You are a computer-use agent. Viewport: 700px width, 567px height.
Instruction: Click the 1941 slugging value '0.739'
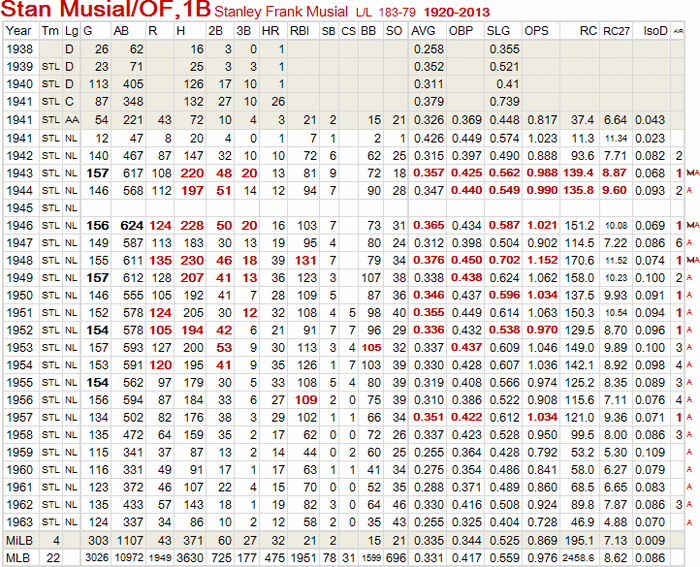[x=504, y=101]
